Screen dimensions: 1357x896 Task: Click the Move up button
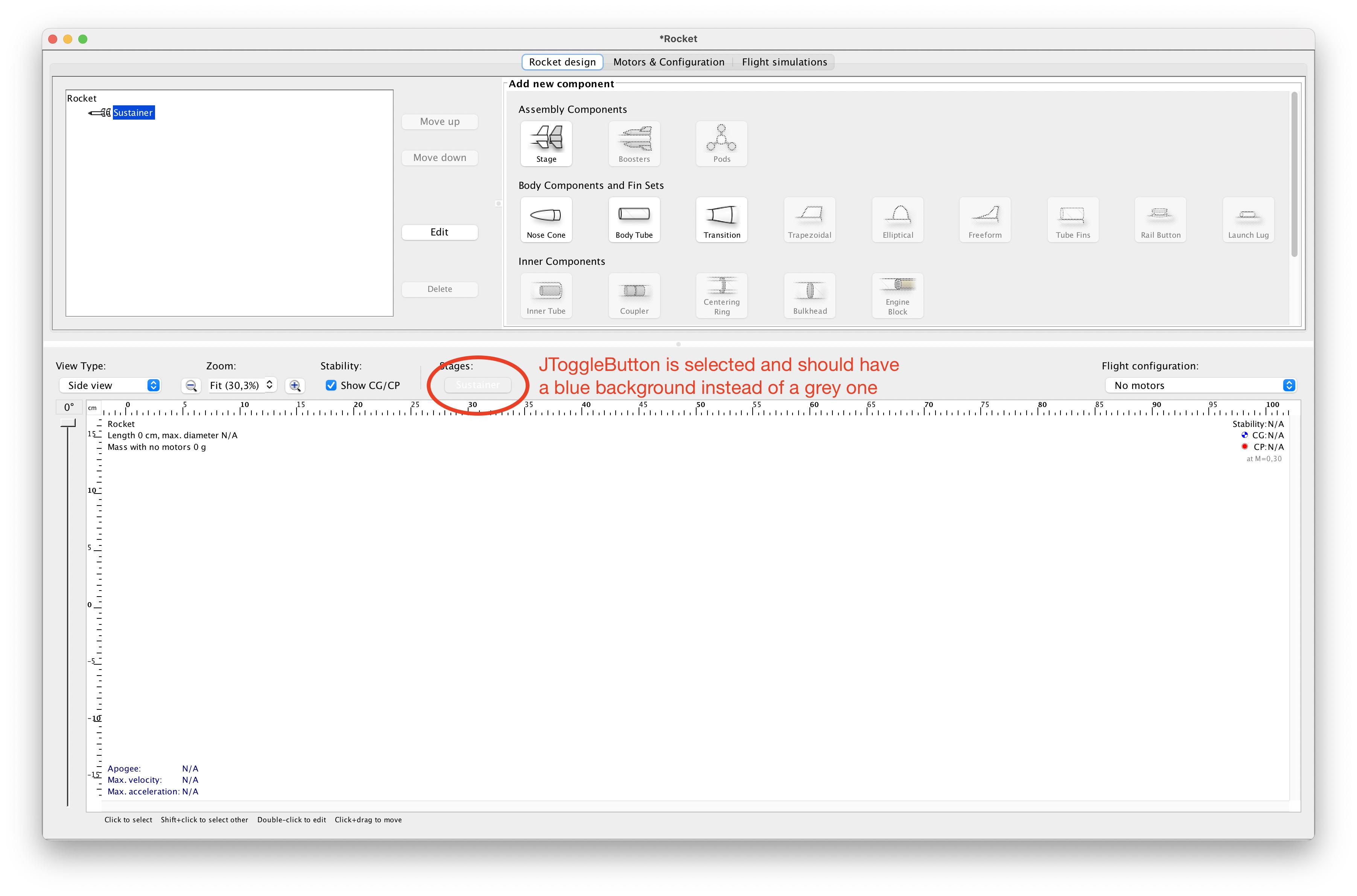point(440,122)
